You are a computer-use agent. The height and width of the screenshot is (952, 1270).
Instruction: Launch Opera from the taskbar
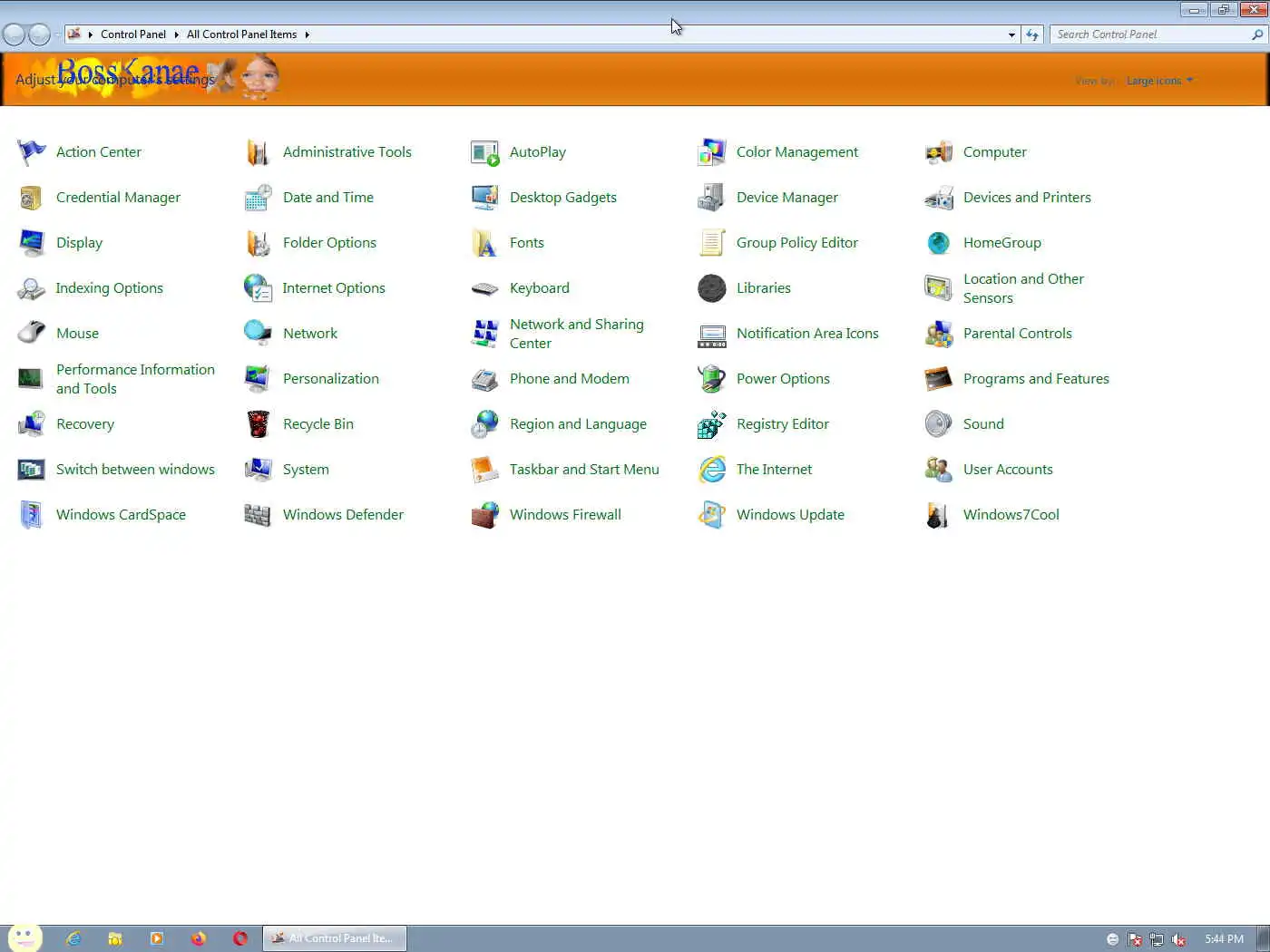(239, 938)
